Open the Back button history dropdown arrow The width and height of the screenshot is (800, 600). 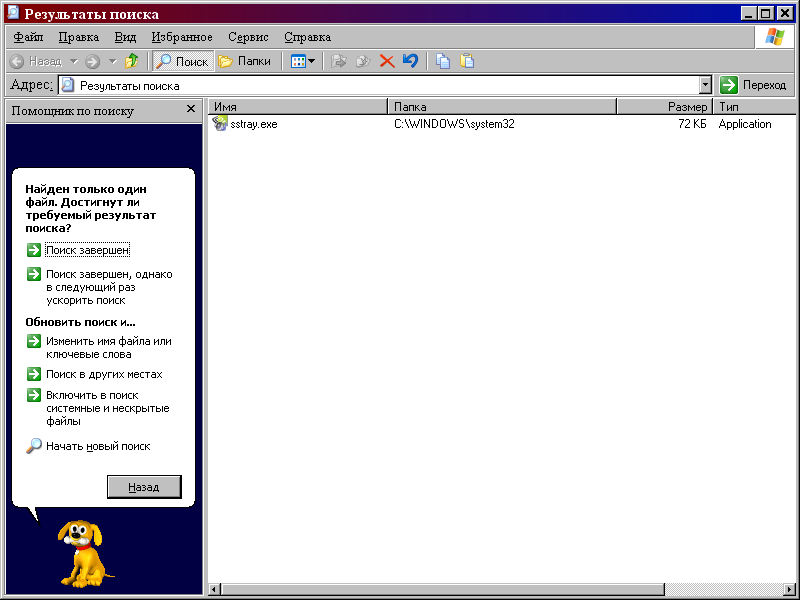[x=73, y=61]
